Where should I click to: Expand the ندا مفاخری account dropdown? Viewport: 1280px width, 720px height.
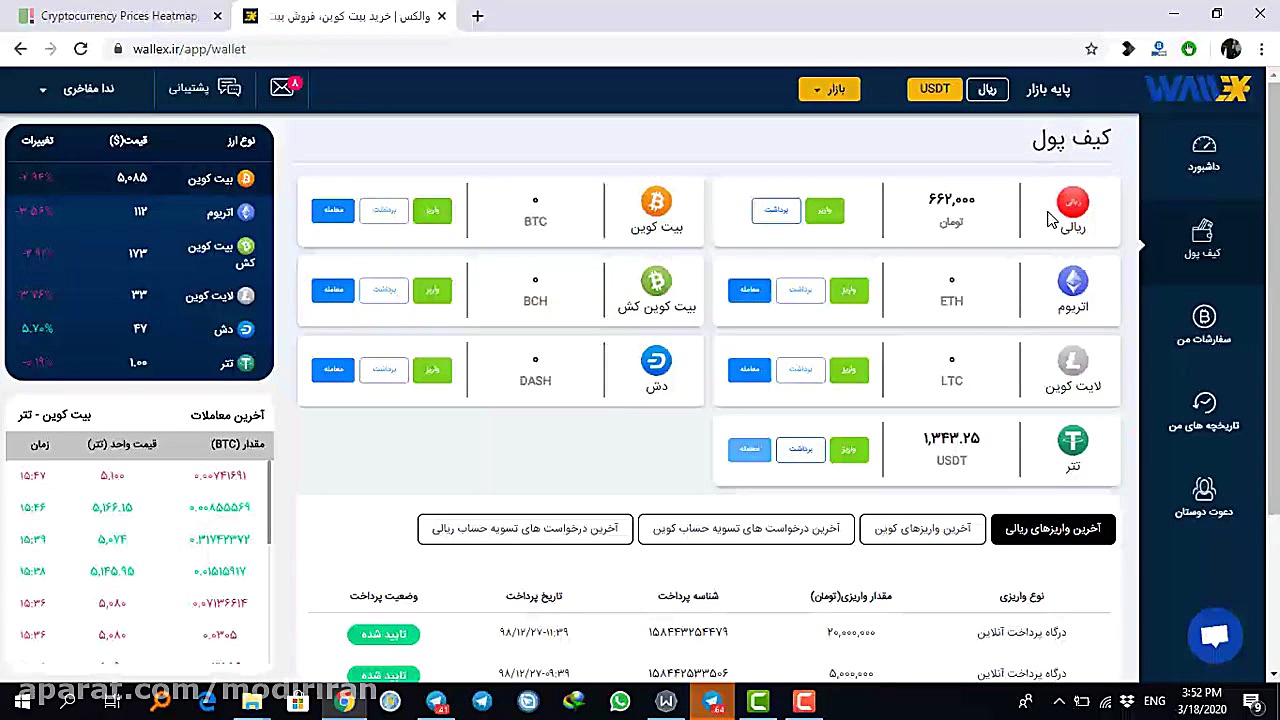(75, 88)
